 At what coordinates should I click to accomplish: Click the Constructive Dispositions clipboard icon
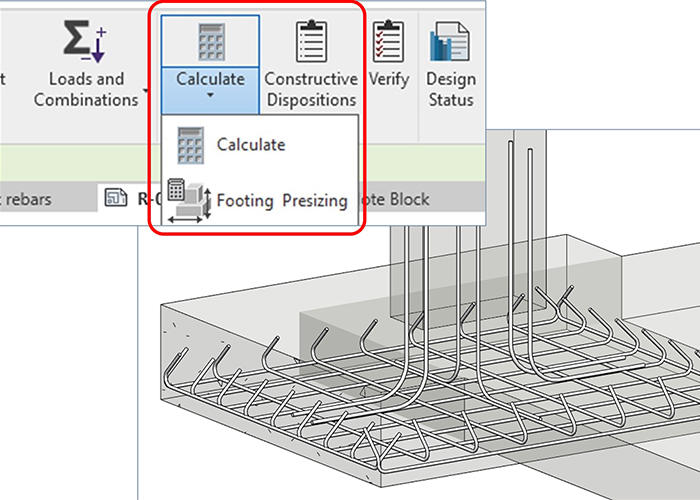(312, 41)
